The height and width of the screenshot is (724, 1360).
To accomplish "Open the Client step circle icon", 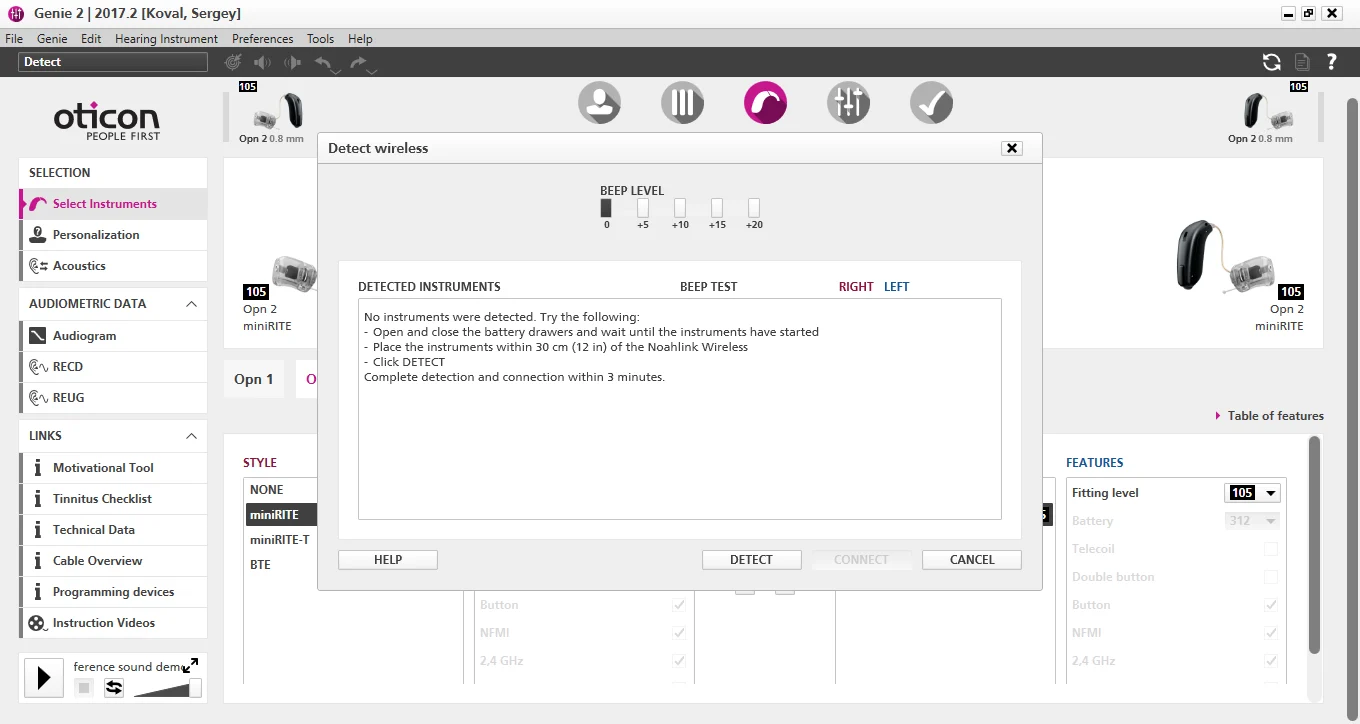I will 599,103.
